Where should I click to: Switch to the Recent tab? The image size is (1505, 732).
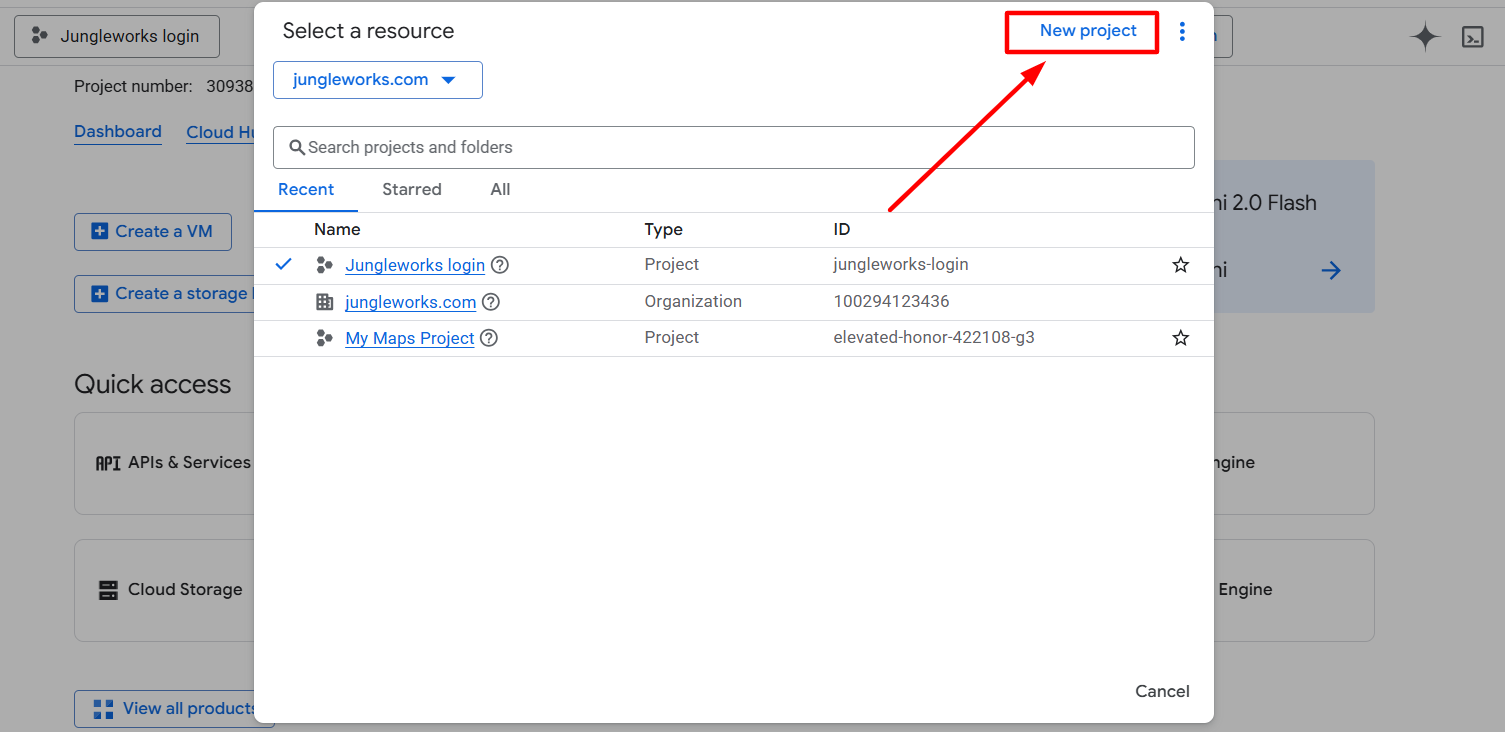pos(306,189)
